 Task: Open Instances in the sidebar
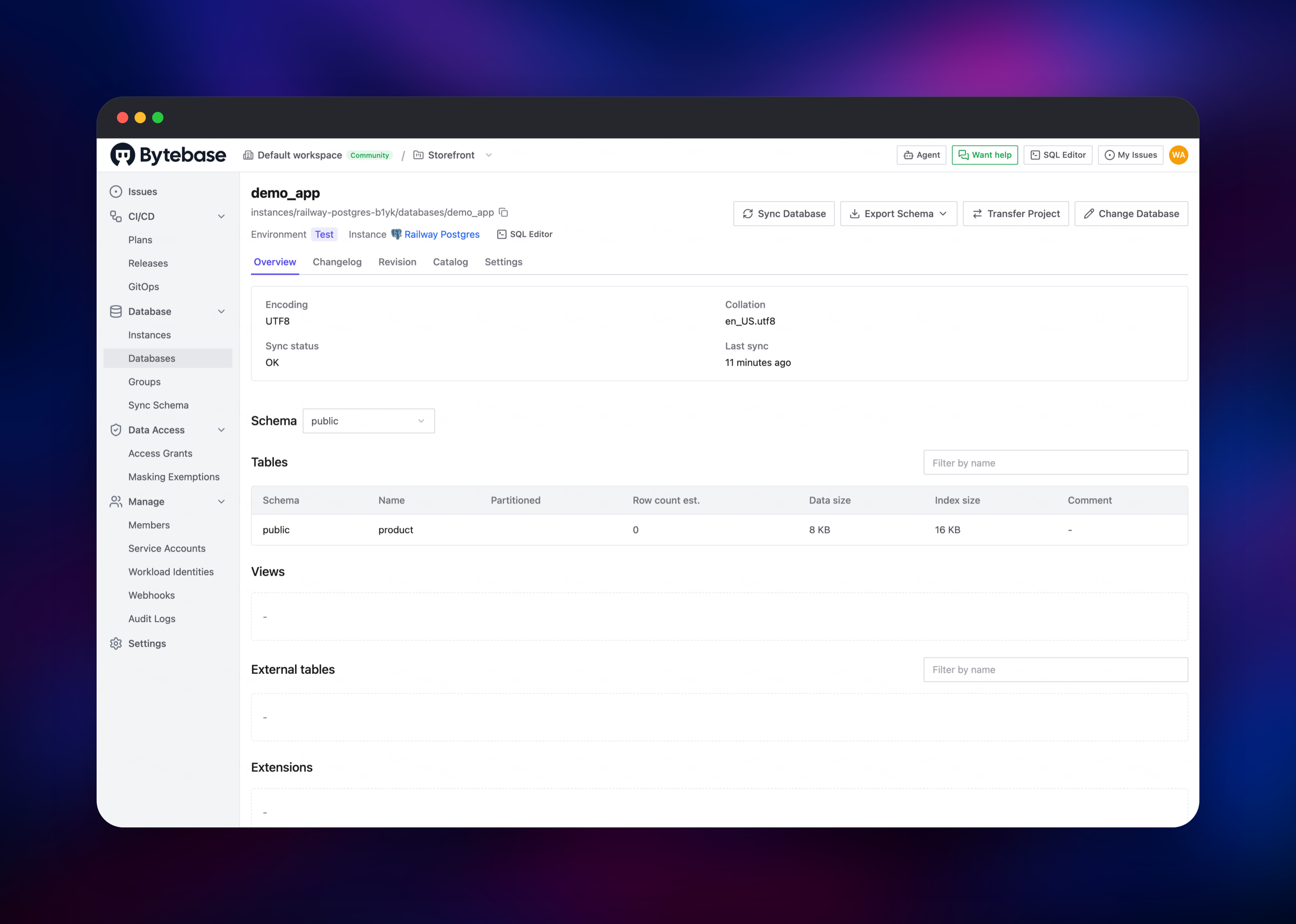[x=149, y=335]
